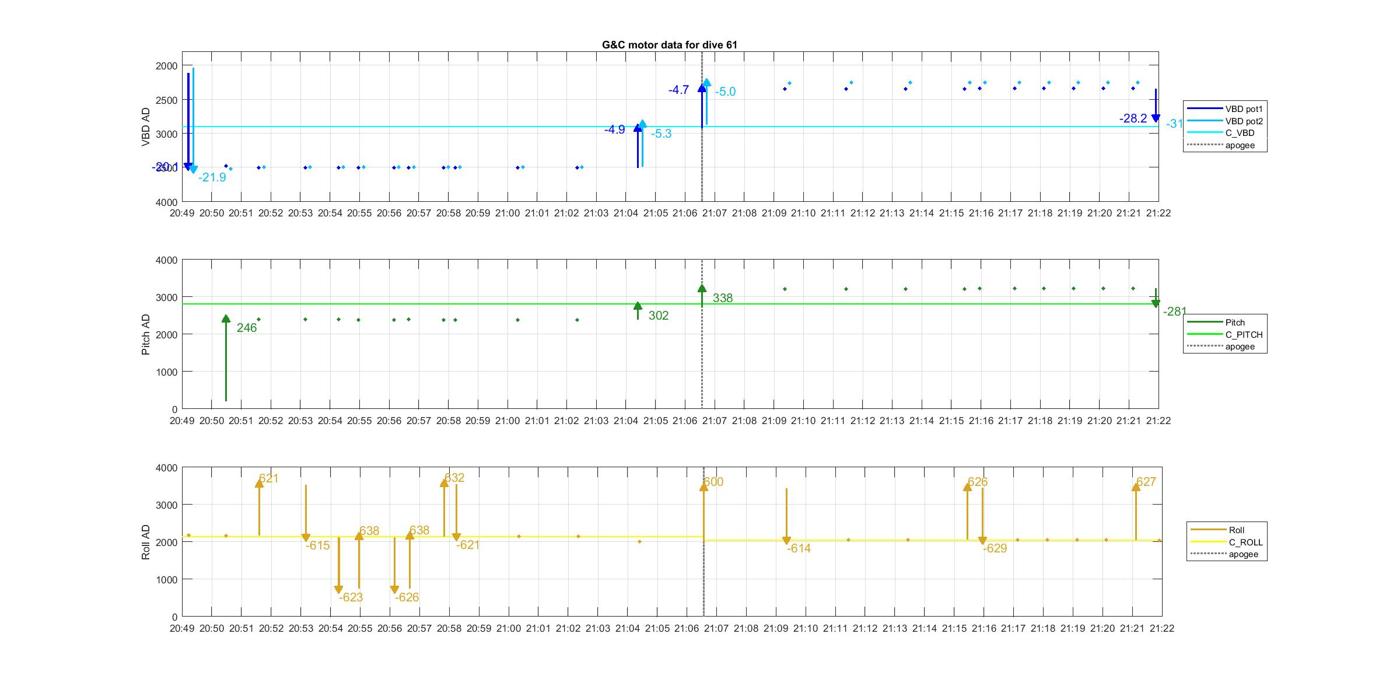Click the "-21.9" annotation in the VBD plot
The image size is (1400, 693).
click(212, 177)
